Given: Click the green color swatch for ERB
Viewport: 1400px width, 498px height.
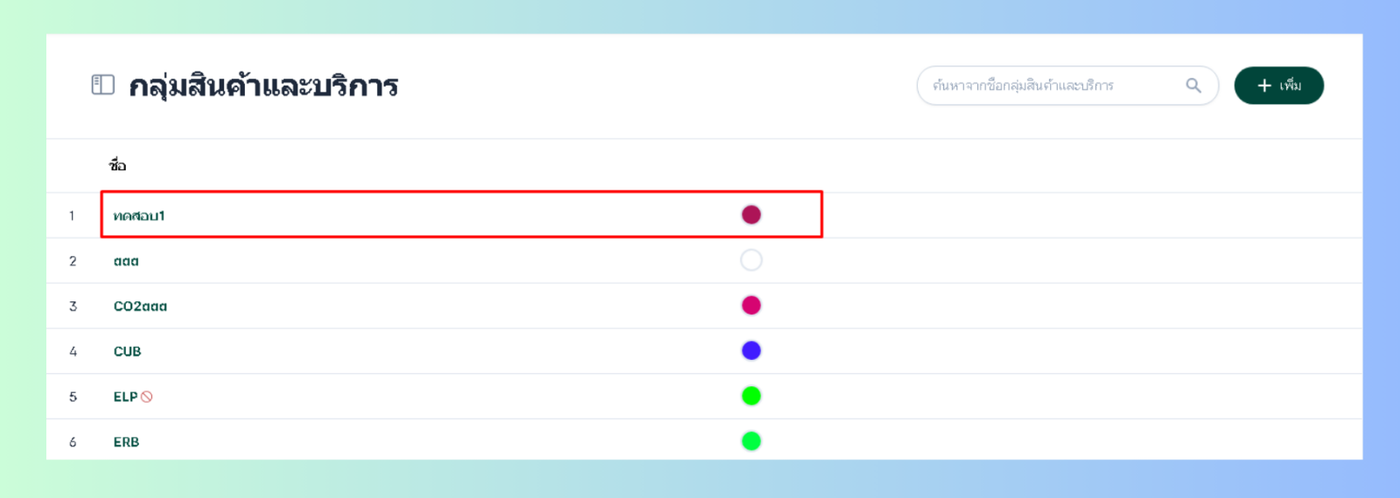Looking at the screenshot, I should 751,441.
